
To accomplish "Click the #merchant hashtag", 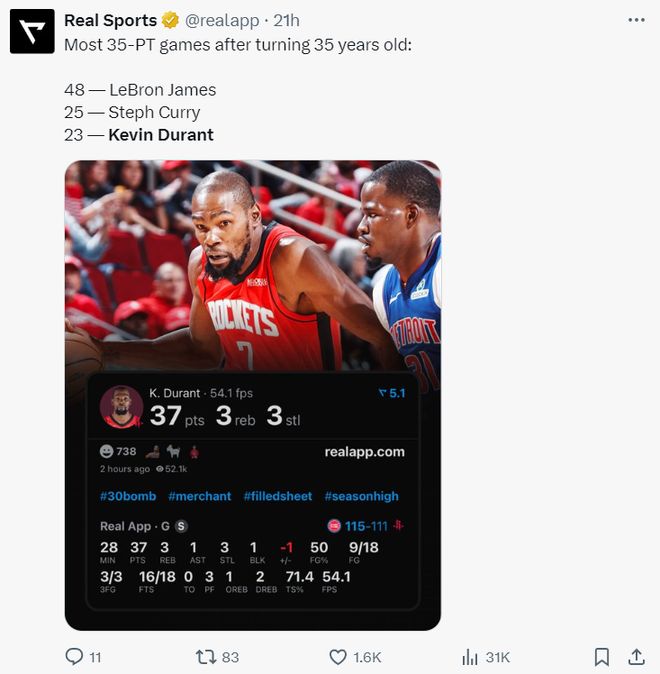I will pos(199,496).
